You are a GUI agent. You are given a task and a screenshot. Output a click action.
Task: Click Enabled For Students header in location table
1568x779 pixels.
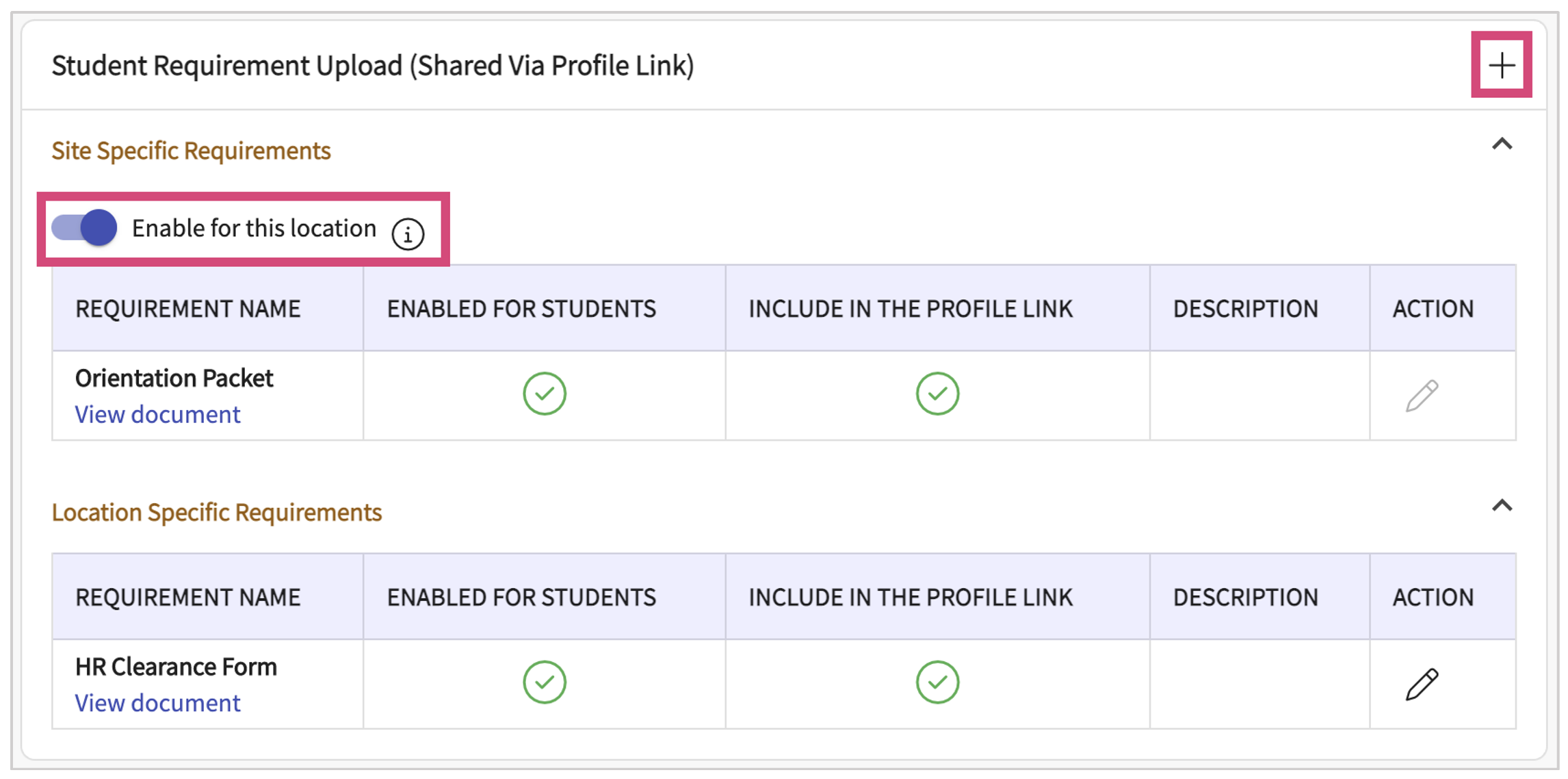tap(521, 598)
